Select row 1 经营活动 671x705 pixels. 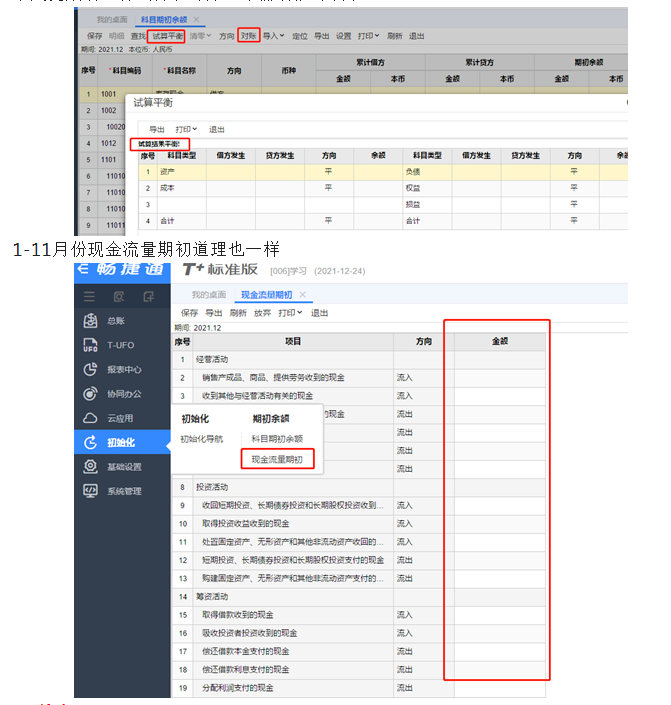[359, 359]
